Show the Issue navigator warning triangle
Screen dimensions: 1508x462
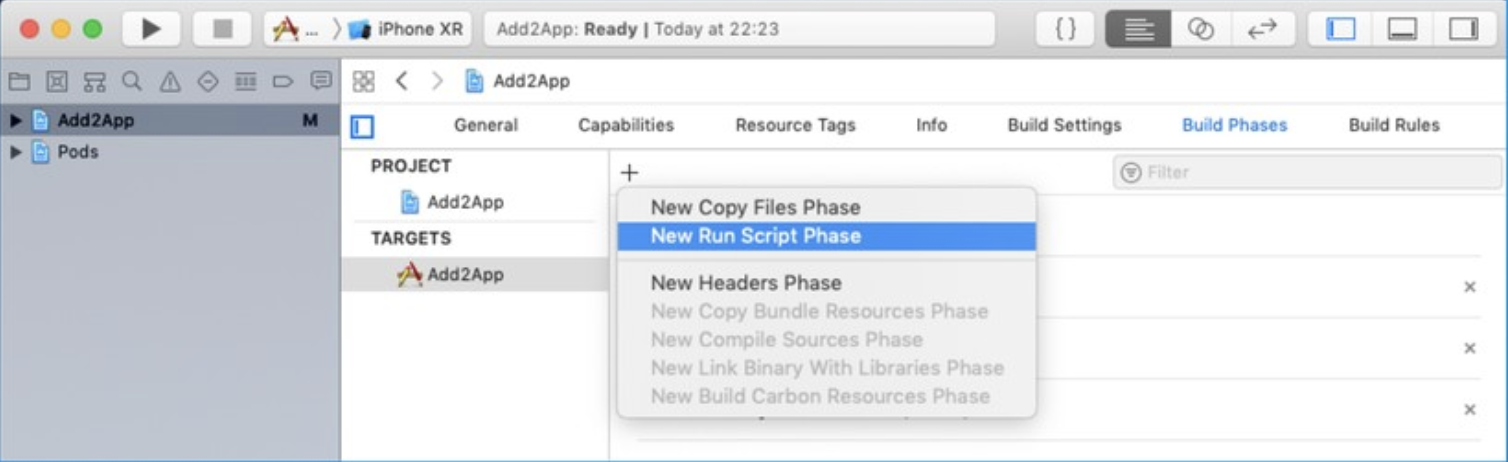(x=170, y=81)
